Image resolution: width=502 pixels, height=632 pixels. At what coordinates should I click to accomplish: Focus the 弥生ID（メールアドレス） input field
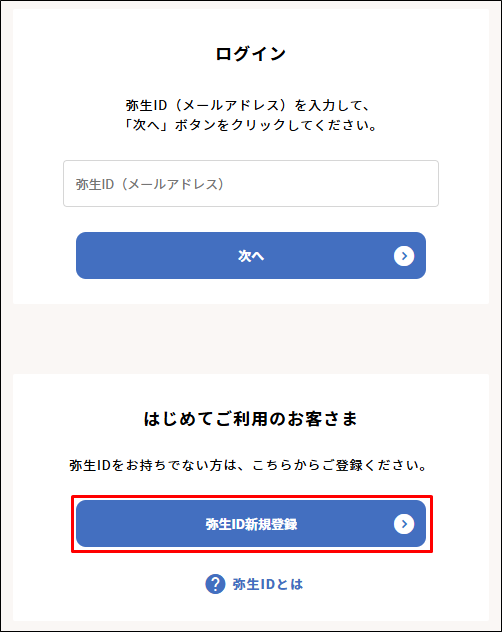pyautogui.click(x=251, y=184)
